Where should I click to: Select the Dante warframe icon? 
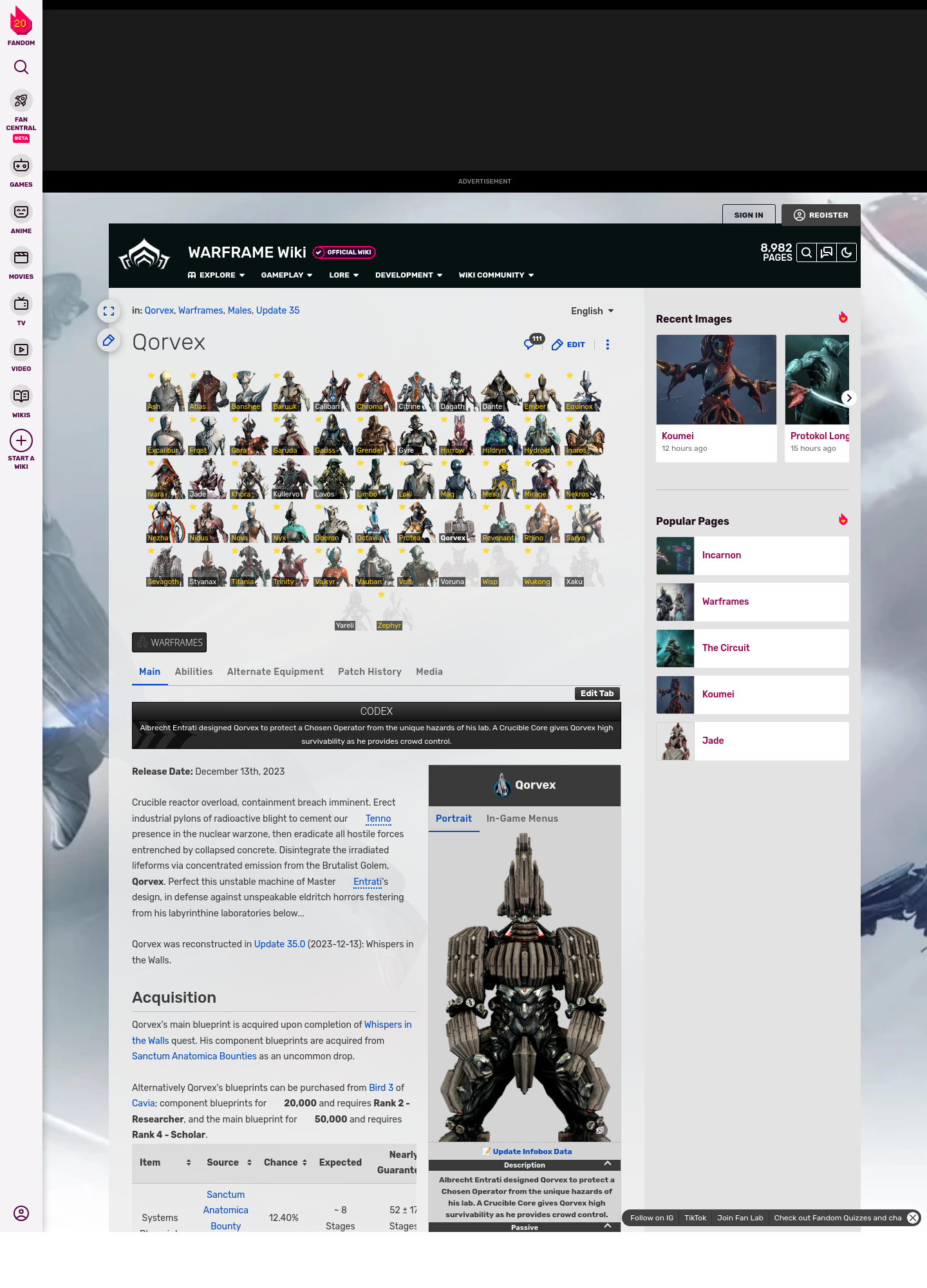click(501, 392)
